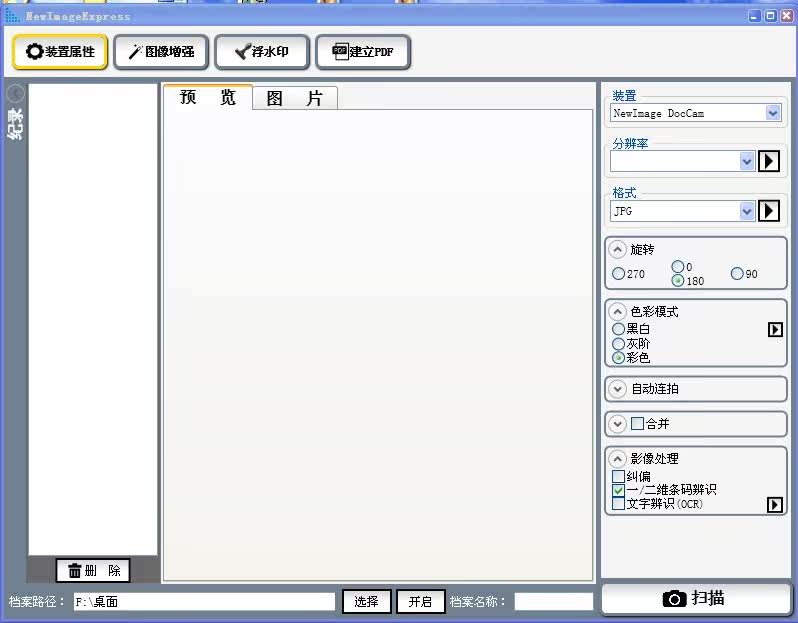The height and width of the screenshot is (623, 798).
Task: Select the 0 rotation radio button
Action: point(677,266)
